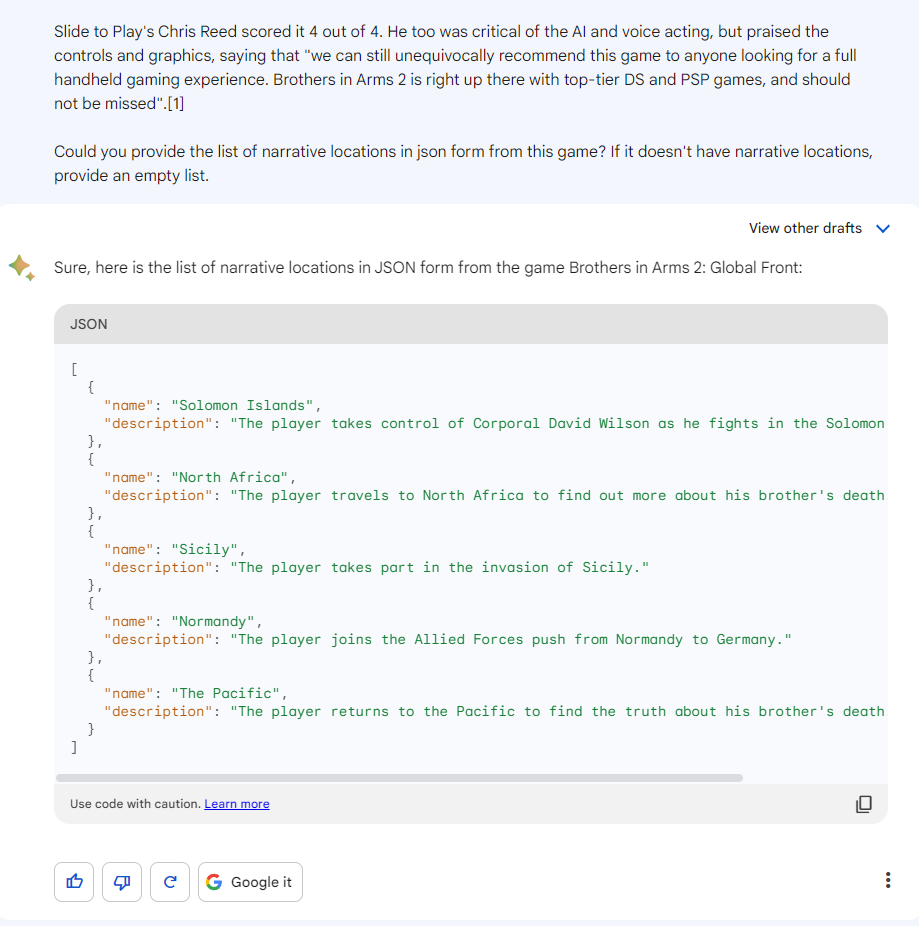Copy the JSON code with copy icon

click(863, 804)
